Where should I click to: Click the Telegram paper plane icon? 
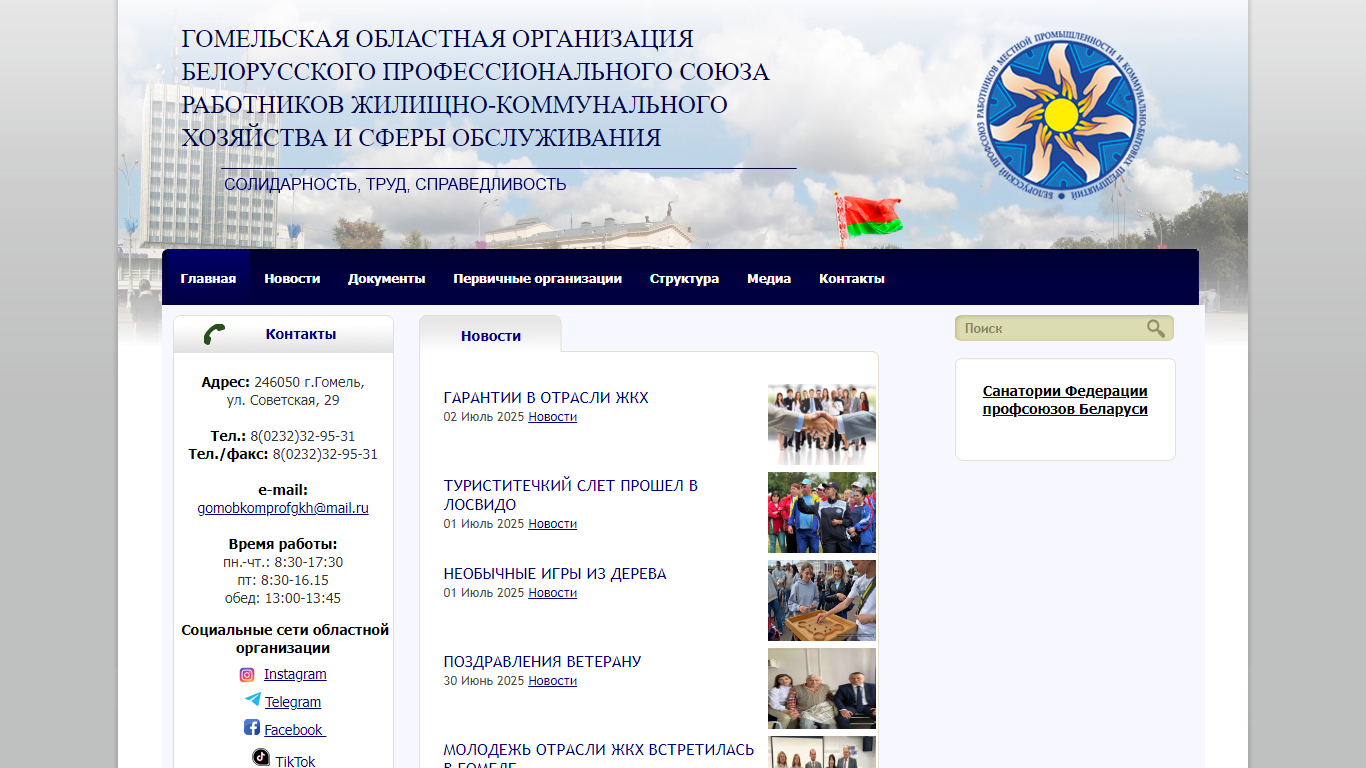click(x=253, y=700)
